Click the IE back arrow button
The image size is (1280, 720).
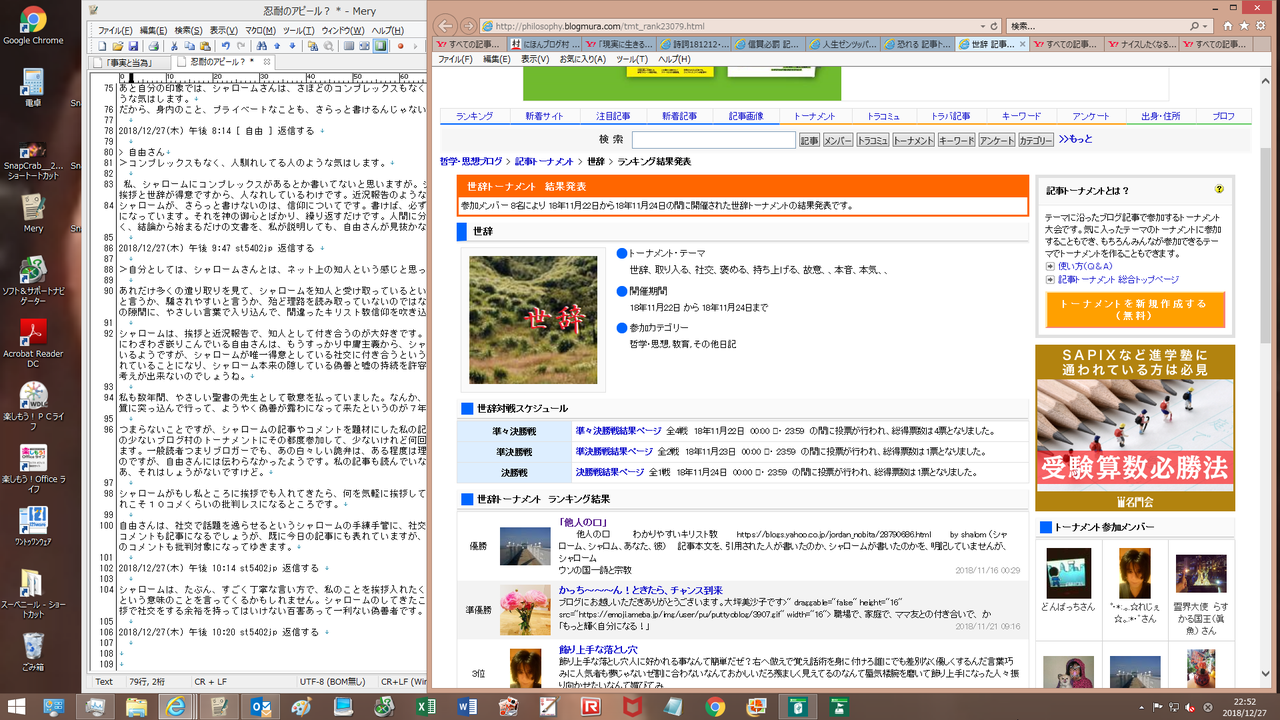pos(445,25)
